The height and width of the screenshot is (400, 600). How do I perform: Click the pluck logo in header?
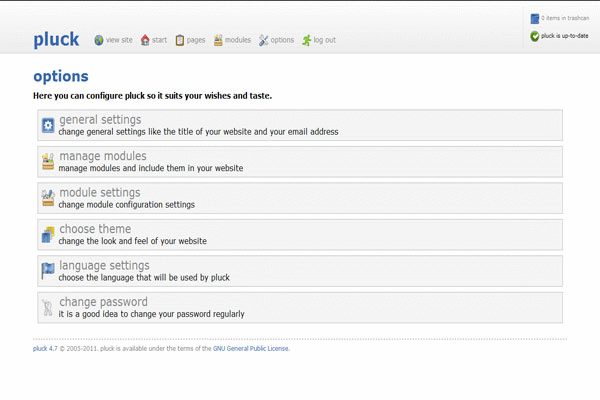[57, 39]
